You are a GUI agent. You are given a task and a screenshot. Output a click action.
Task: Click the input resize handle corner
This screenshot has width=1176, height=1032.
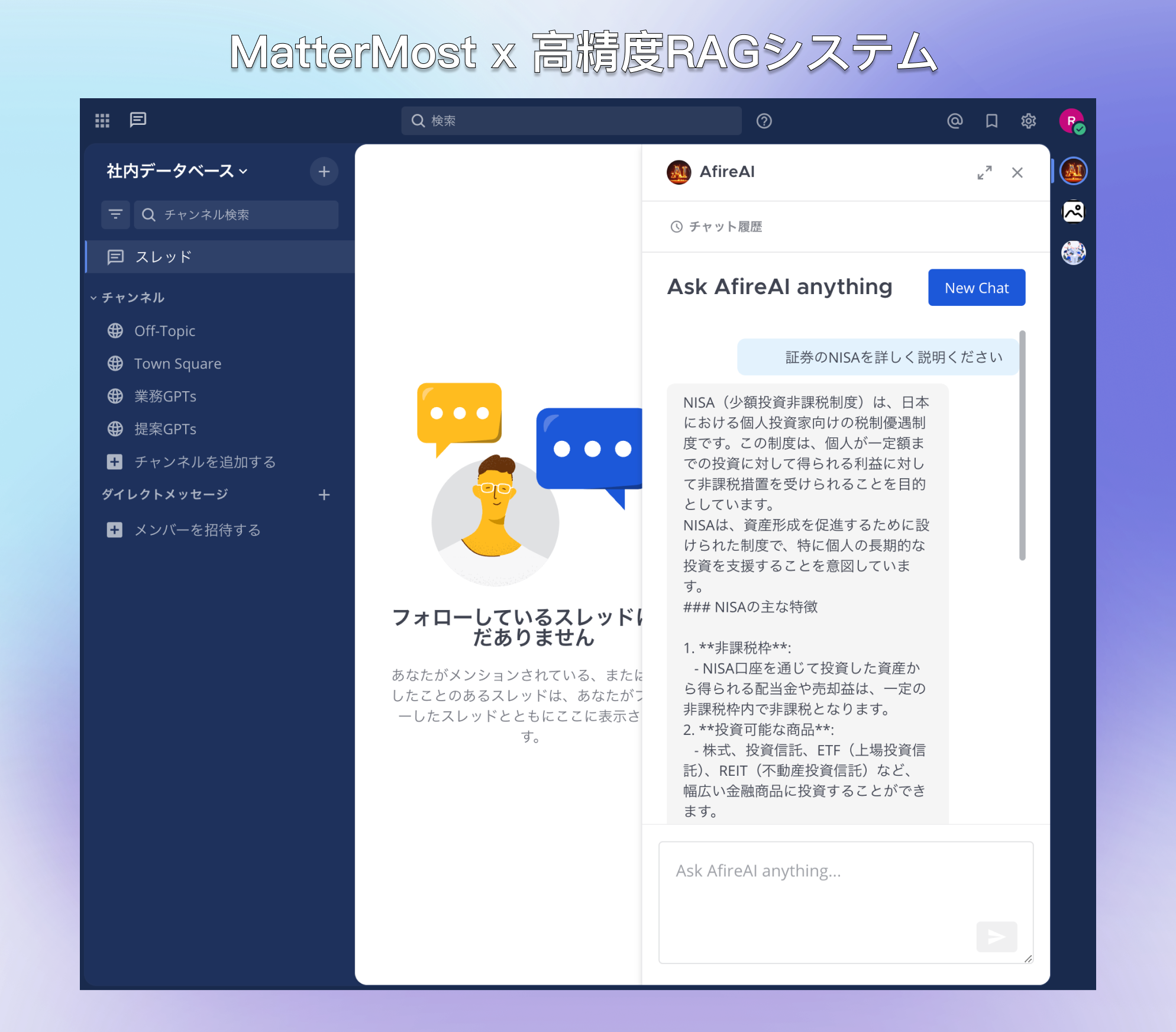tap(1028, 959)
